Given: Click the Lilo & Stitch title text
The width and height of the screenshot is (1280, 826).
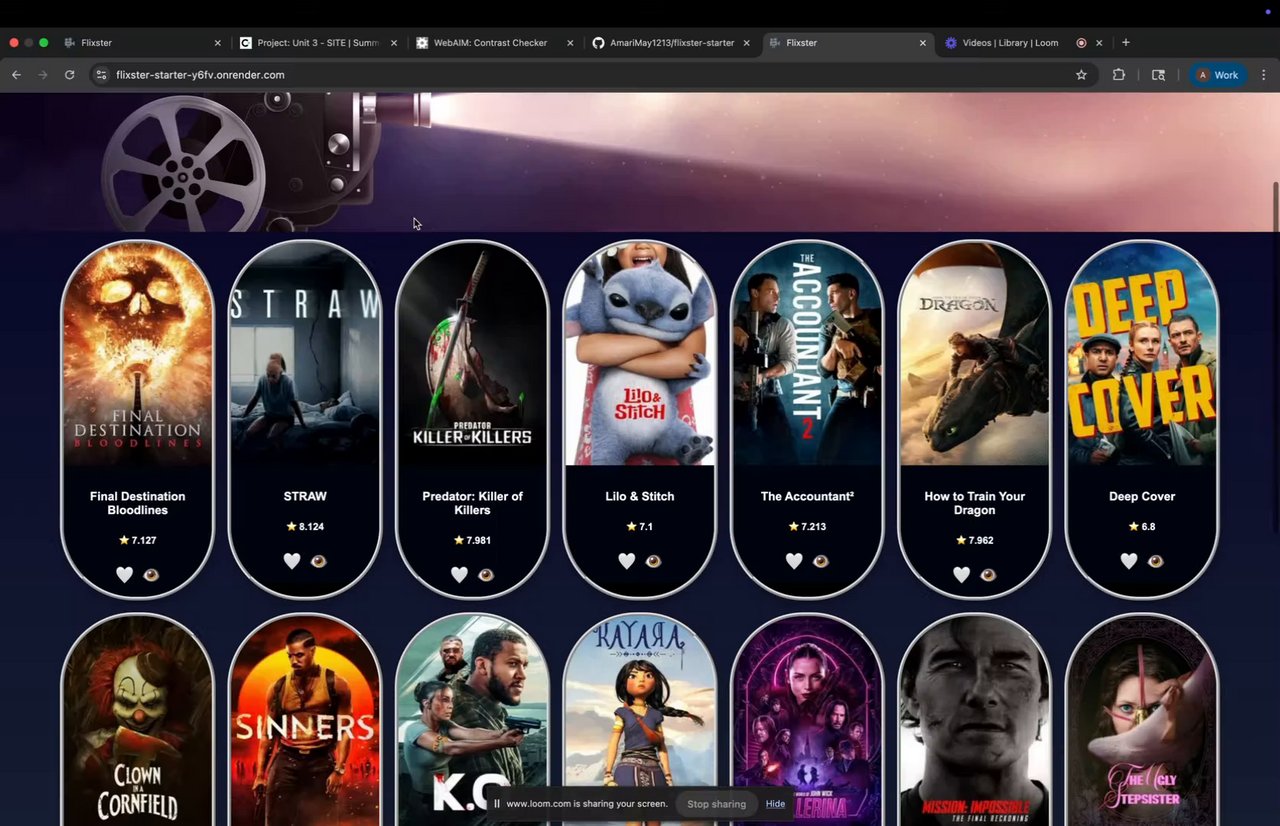Looking at the screenshot, I should tap(640, 496).
